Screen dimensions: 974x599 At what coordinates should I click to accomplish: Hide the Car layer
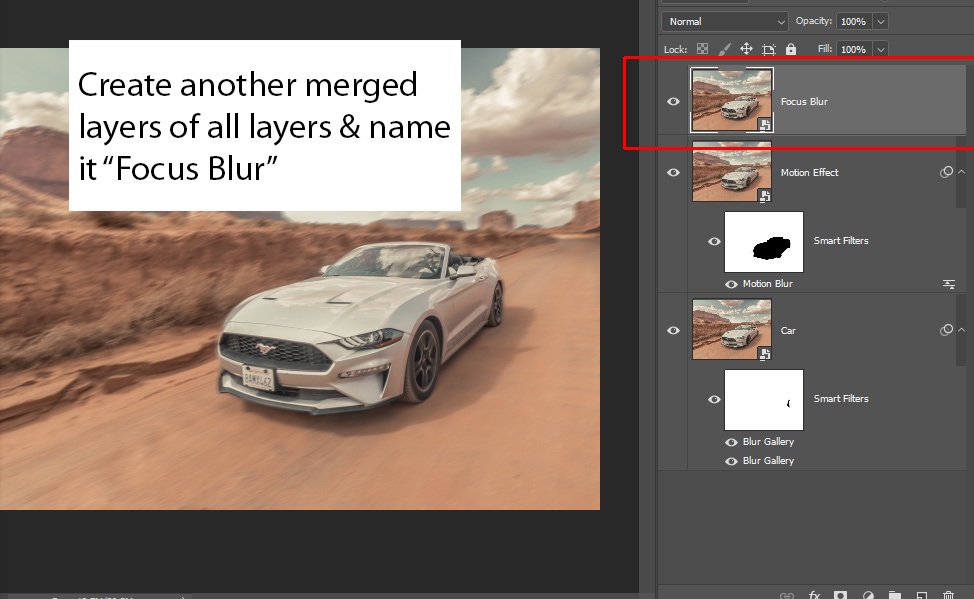[673, 330]
